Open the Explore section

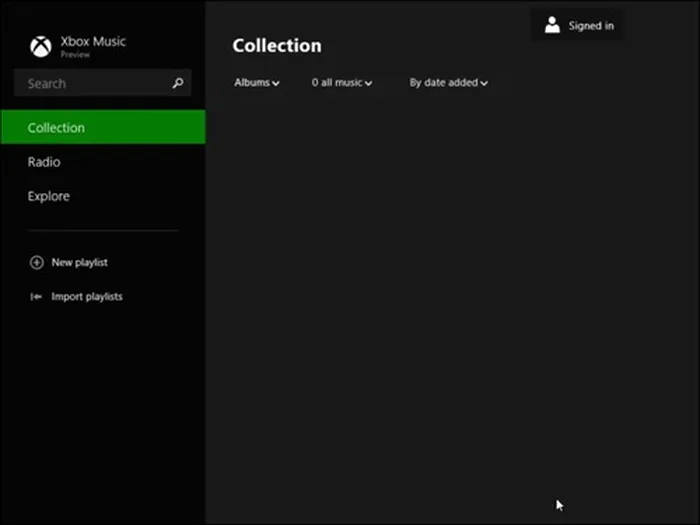click(x=49, y=196)
